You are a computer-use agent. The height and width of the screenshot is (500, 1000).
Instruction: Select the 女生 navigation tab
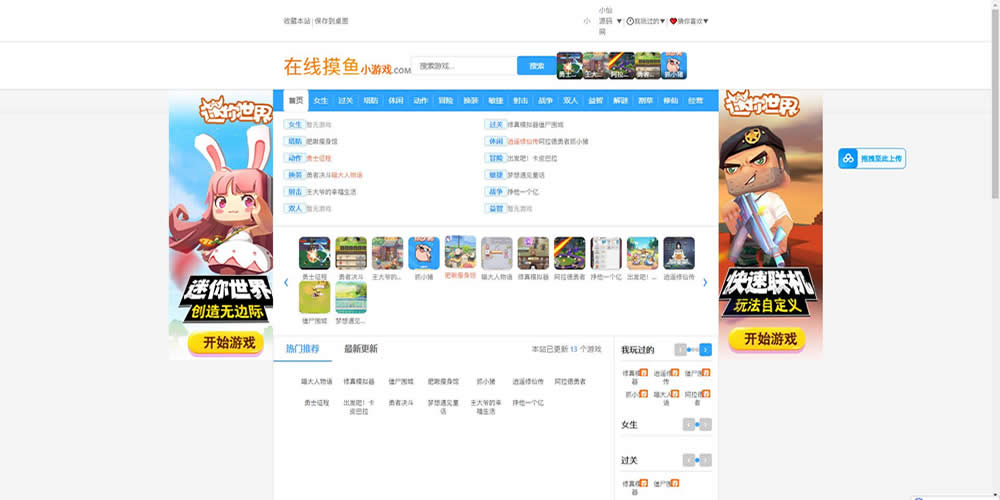(x=321, y=101)
